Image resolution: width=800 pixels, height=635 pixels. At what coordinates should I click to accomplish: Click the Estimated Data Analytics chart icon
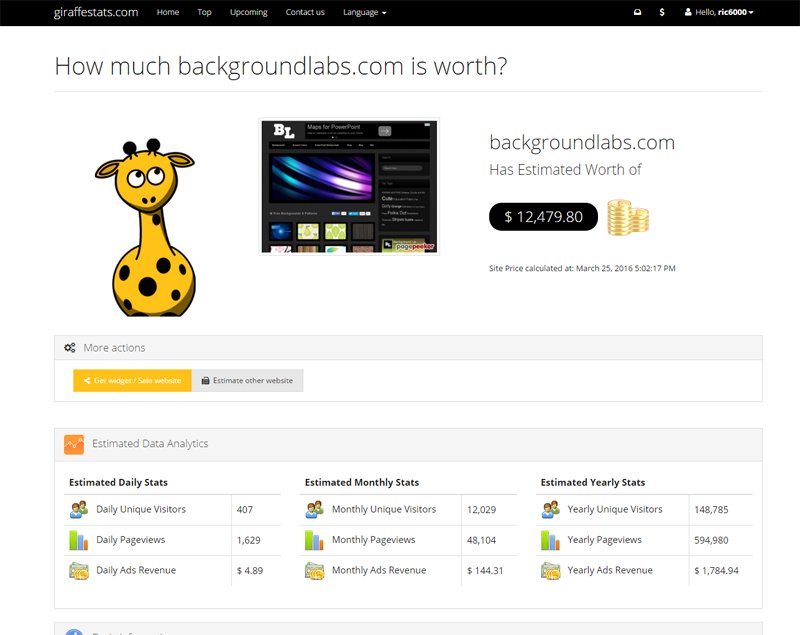74,444
